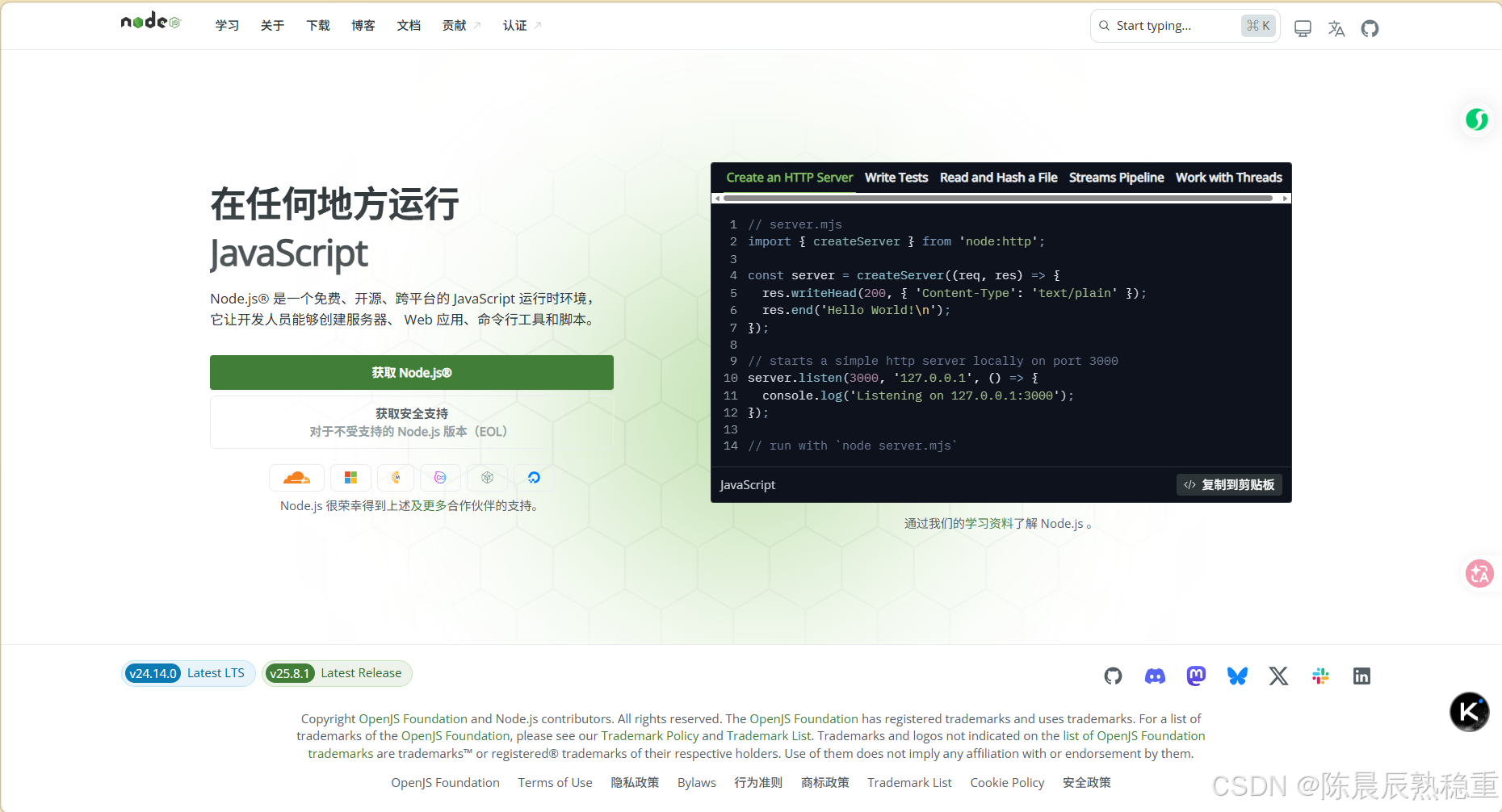Image resolution: width=1502 pixels, height=812 pixels.
Task: Click the pink translate floating button
Action: (x=1479, y=574)
